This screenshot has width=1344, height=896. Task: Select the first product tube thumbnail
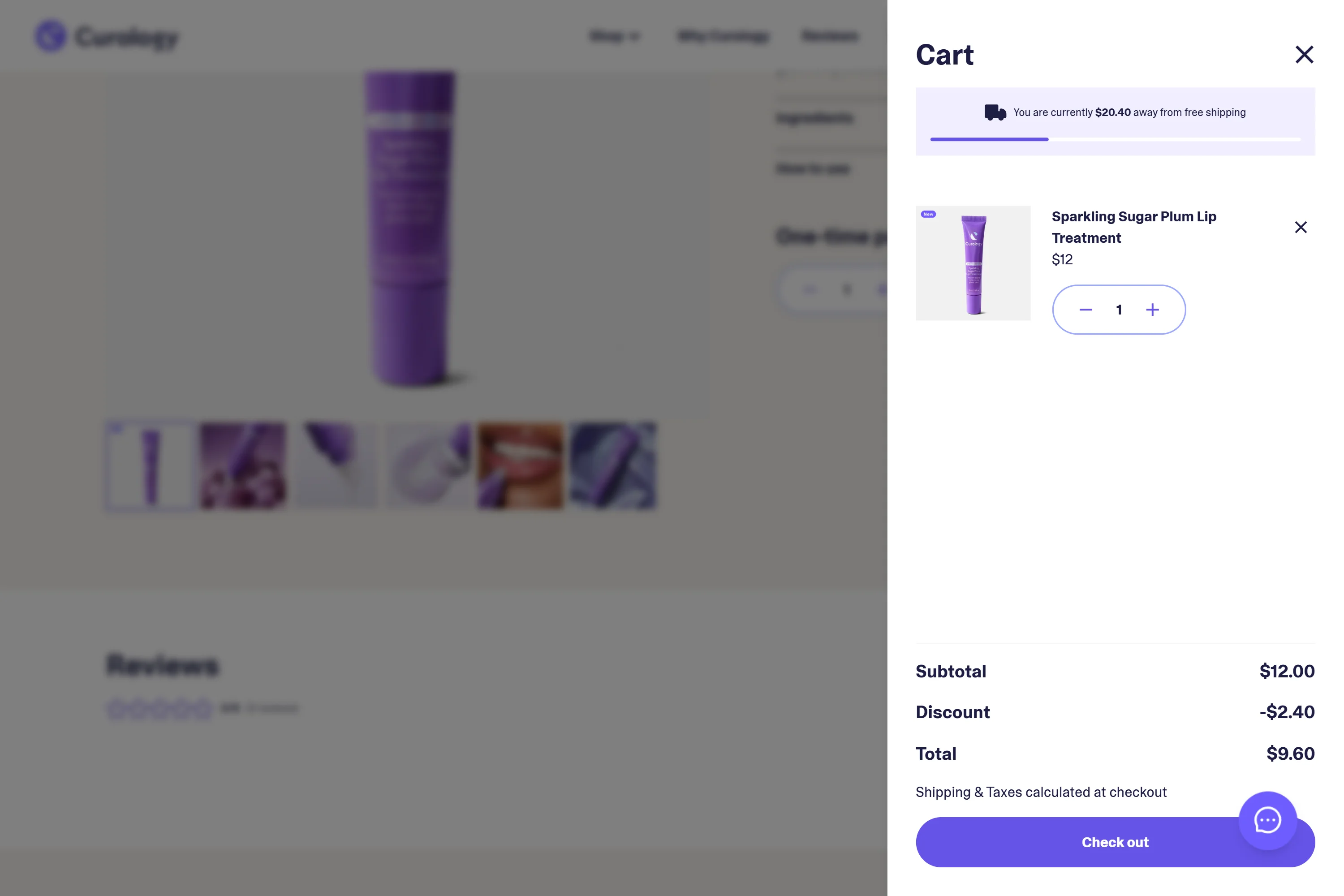coord(150,466)
